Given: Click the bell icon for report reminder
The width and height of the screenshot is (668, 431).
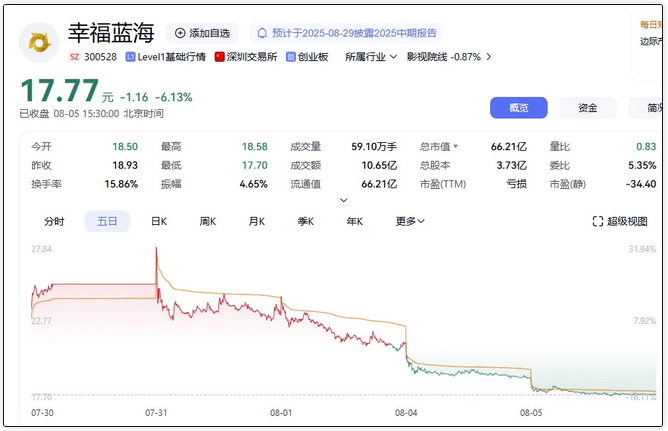Looking at the screenshot, I should click(x=262, y=33).
